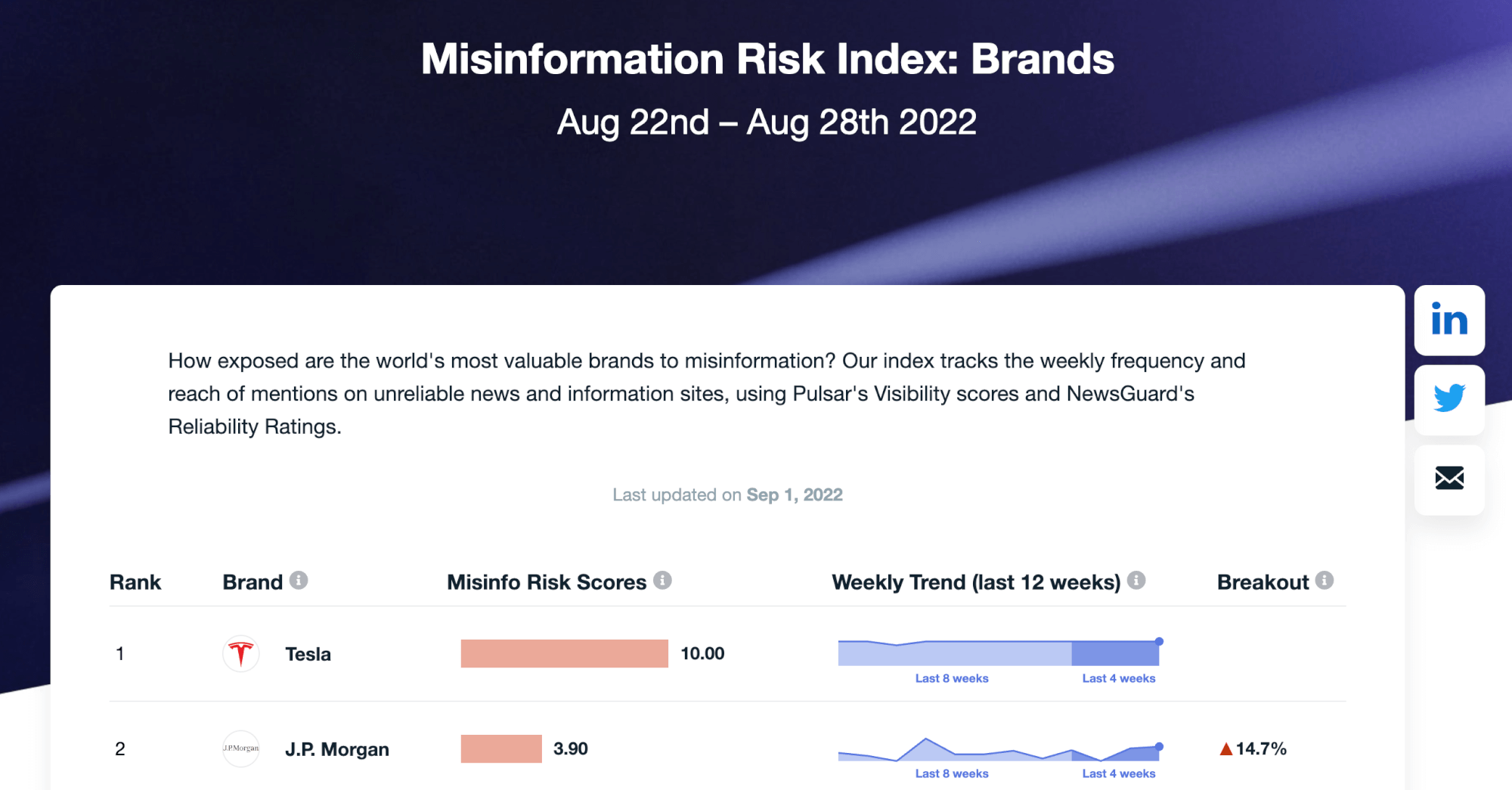Image resolution: width=1512 pixels, height=790 pixels.
Task: Click the Breakout column info icon
Action: click(1324, 581)
